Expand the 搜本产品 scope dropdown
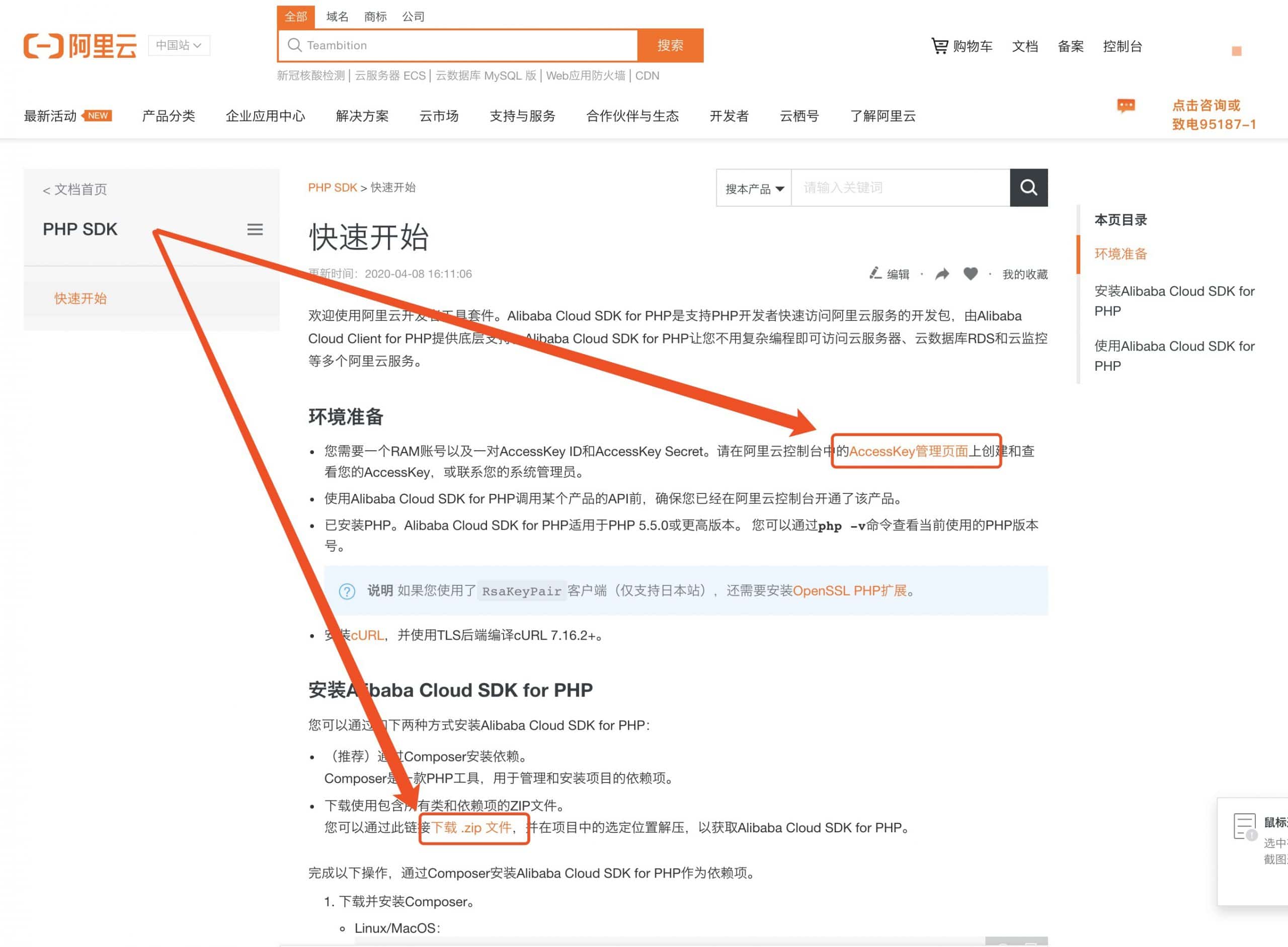Viewport: 1288px width, 947px height. [x=754, y=188]
